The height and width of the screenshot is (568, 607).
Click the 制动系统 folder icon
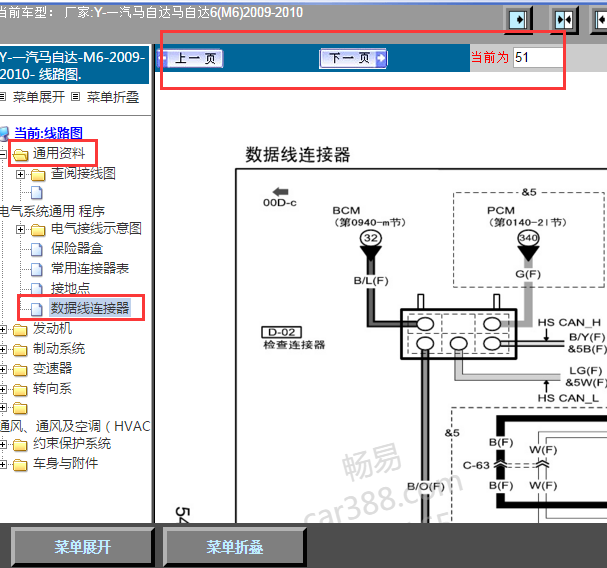pos(20,350)
